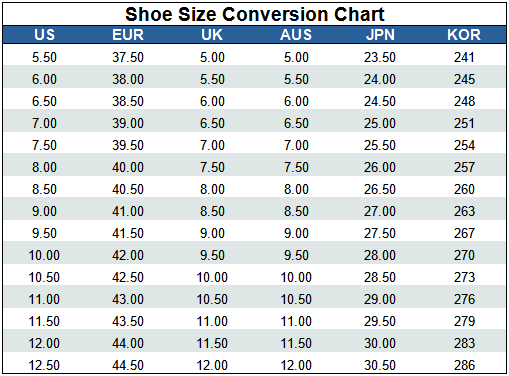Click the KOR 241 cell
Image resolution: width=509 pixels, height=376 pixels.
pyautogui.click(x=464, y=57)
